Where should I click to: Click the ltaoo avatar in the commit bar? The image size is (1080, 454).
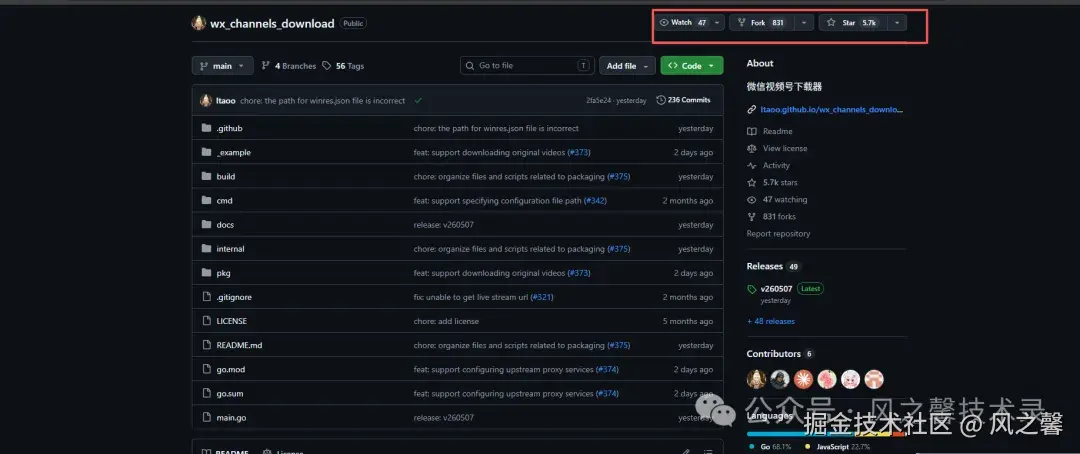coord(206,101)
